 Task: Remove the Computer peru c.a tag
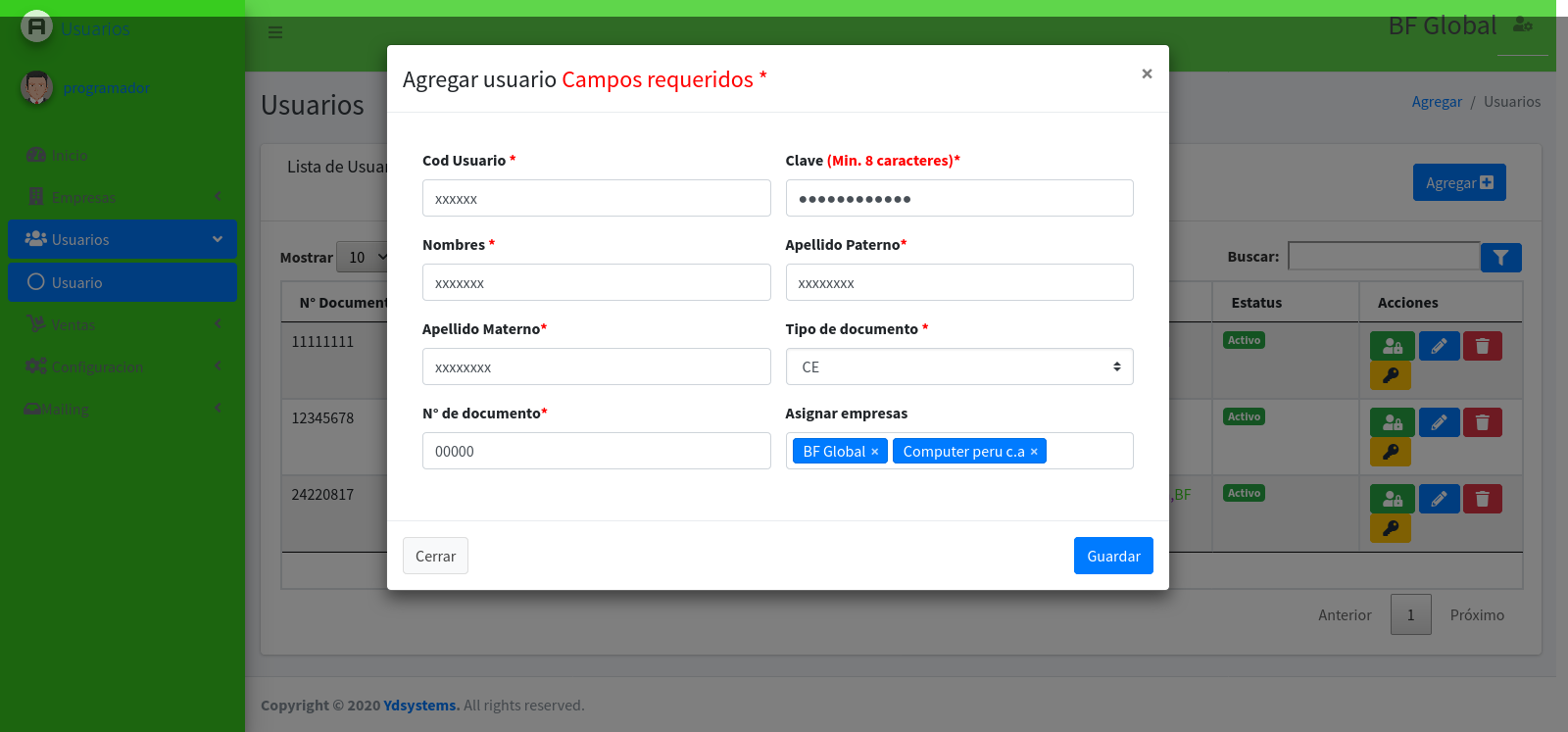pos(1034,452)
